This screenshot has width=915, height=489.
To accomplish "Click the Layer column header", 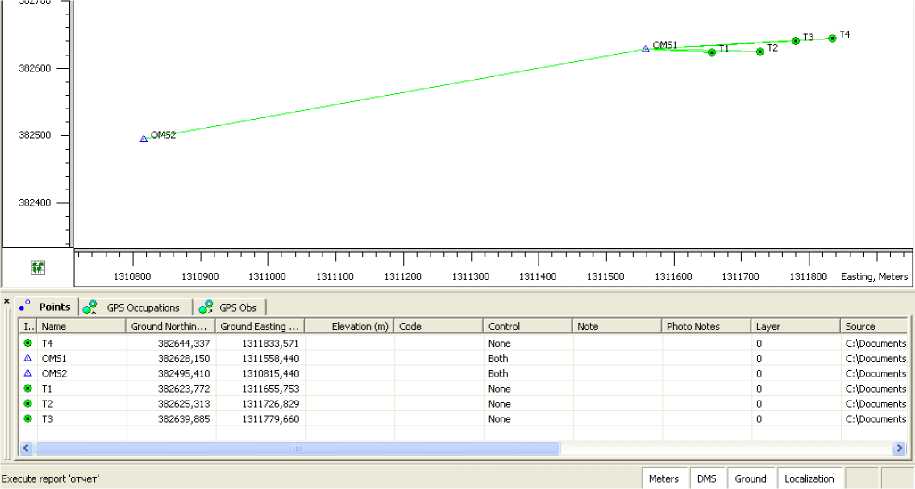I will coord(796,326).
